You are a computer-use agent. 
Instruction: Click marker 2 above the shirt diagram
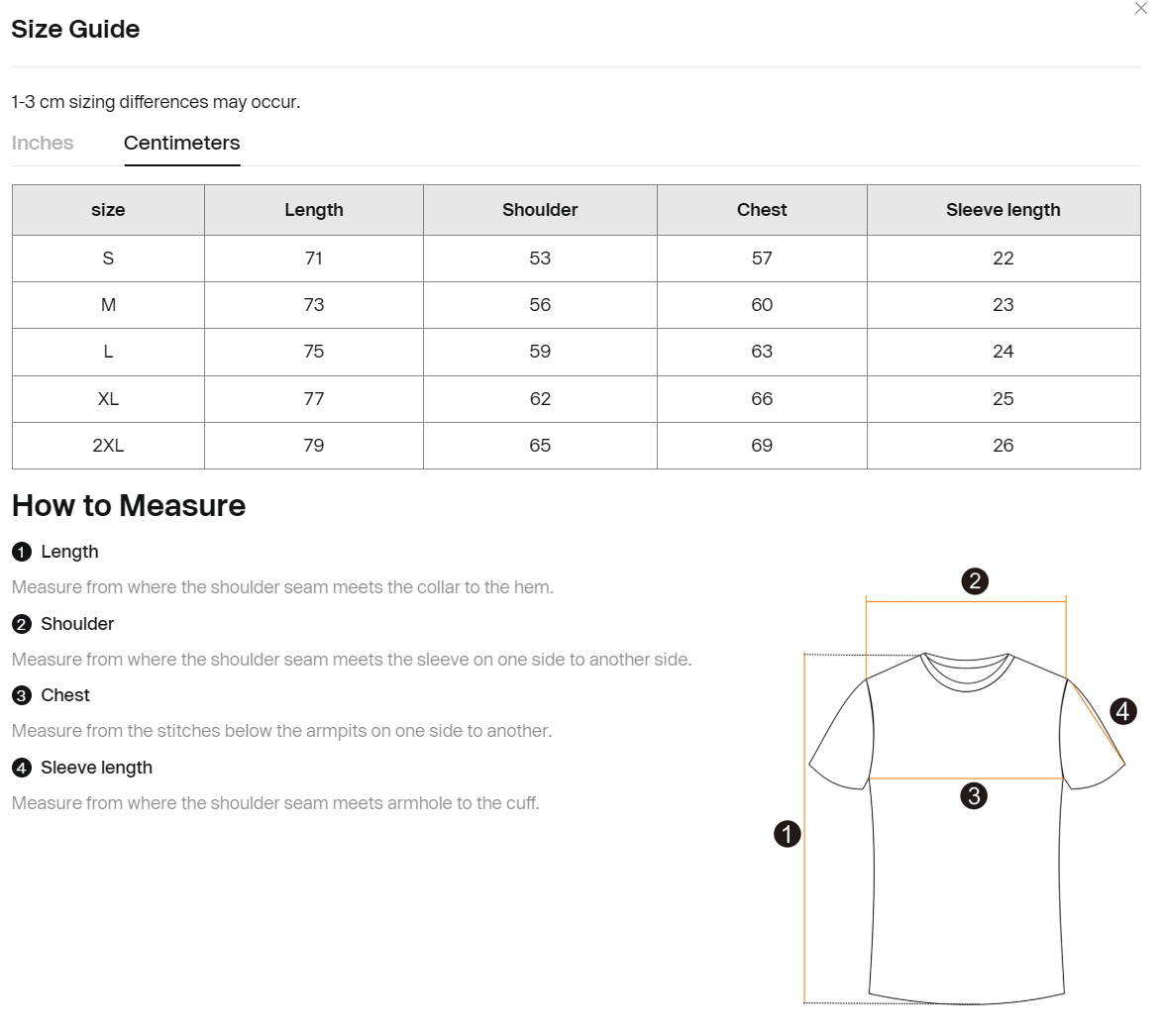pyautogui.click(x=975, y=580)
